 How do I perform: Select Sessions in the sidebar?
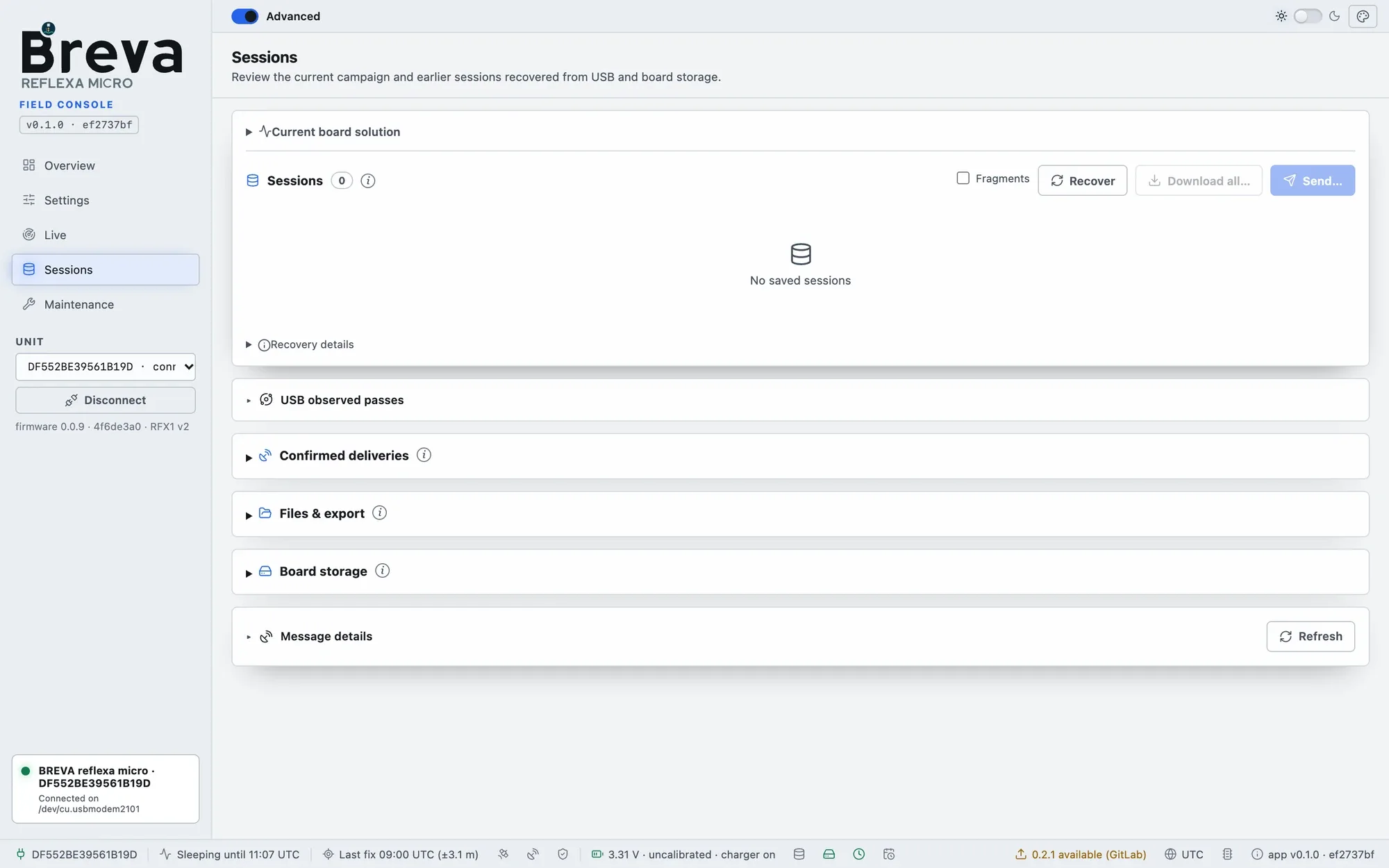pyautogui.click(x=106, y=269)
